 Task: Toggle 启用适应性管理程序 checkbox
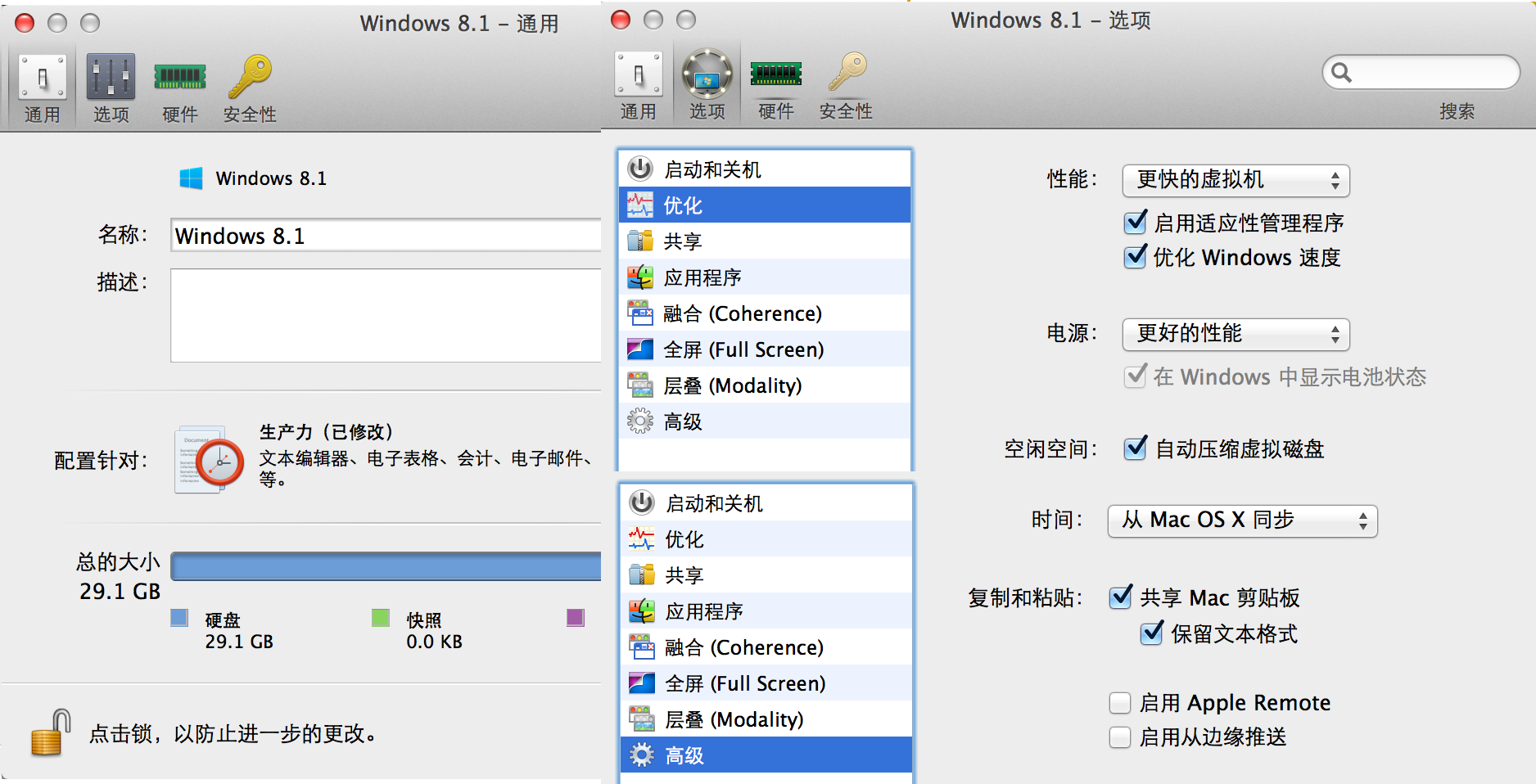pos(1136,223)
